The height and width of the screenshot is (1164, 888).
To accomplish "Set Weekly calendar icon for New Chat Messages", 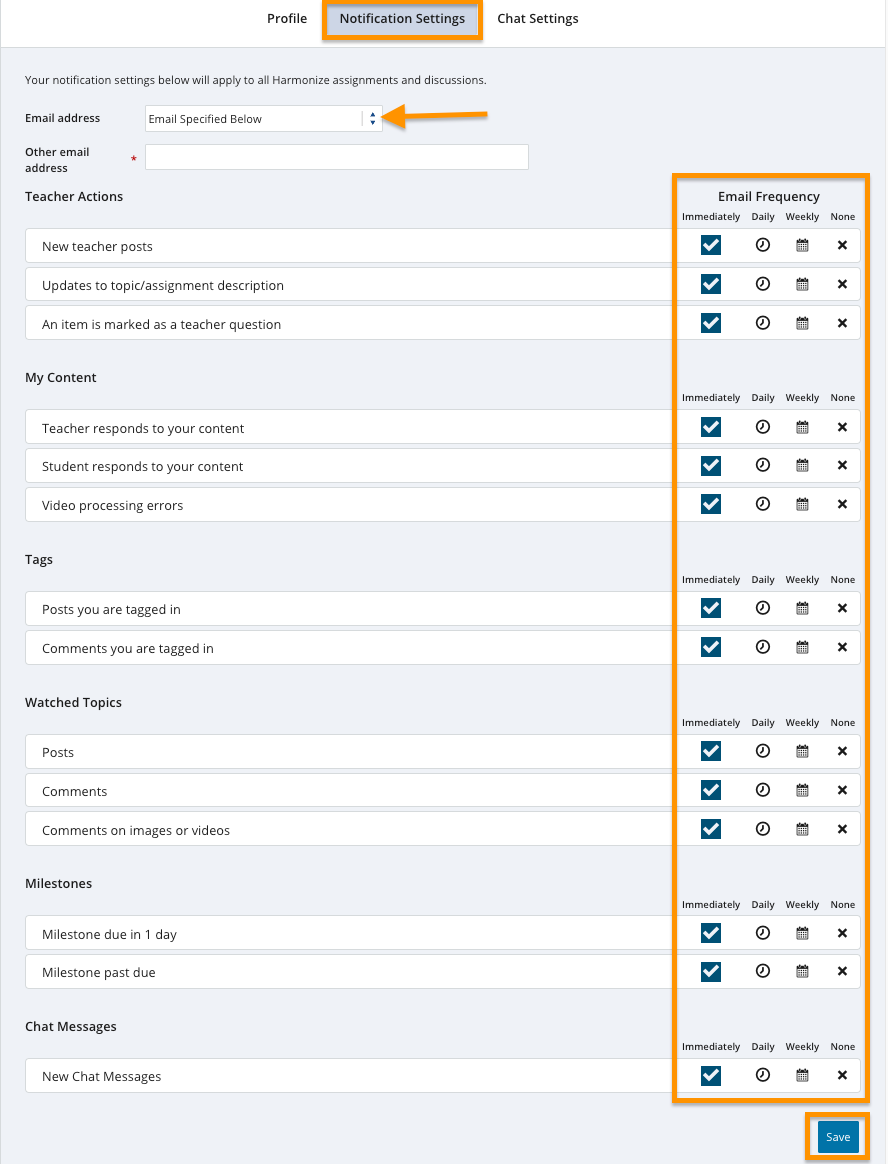I will [x=802, y=1075].
